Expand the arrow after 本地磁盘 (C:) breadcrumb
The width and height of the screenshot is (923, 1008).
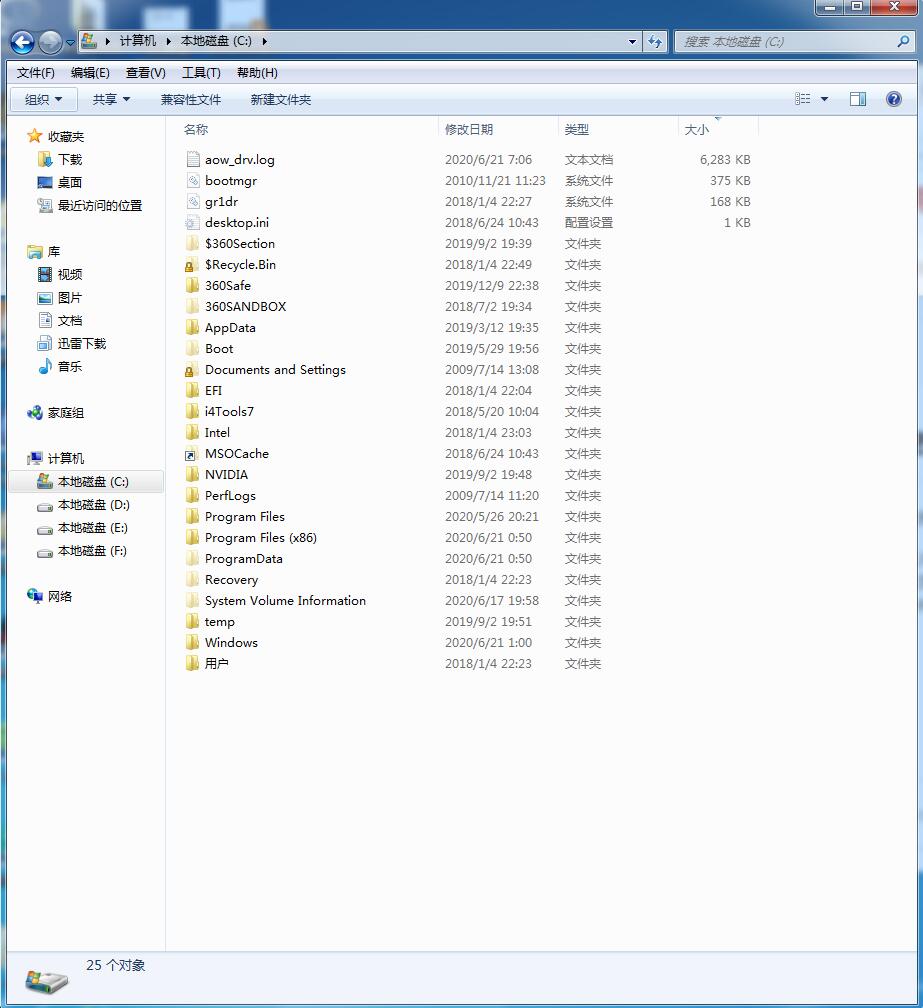coord(264,41)
